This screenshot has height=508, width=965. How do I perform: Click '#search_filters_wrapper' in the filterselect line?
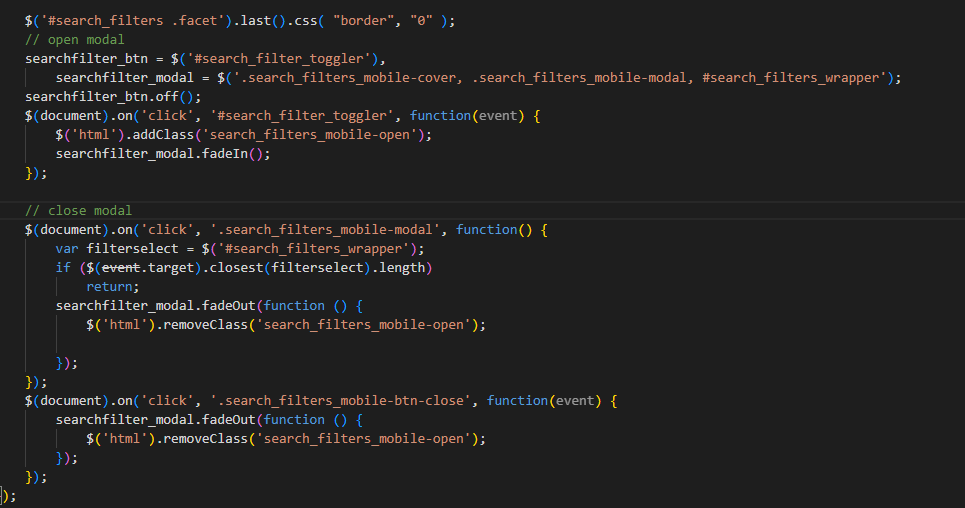point(313,249)
